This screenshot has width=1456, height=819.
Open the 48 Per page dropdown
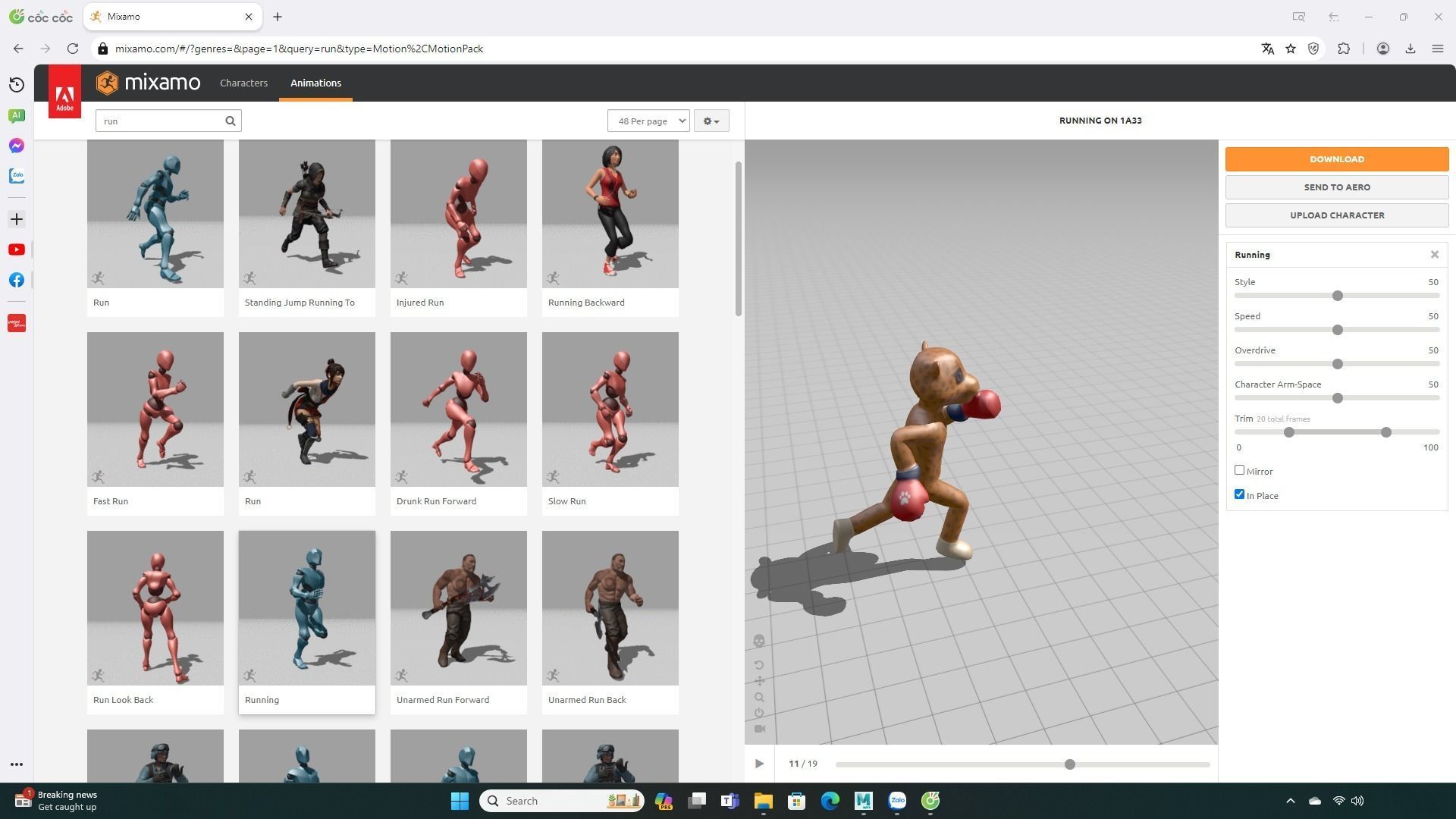[648, 121]
